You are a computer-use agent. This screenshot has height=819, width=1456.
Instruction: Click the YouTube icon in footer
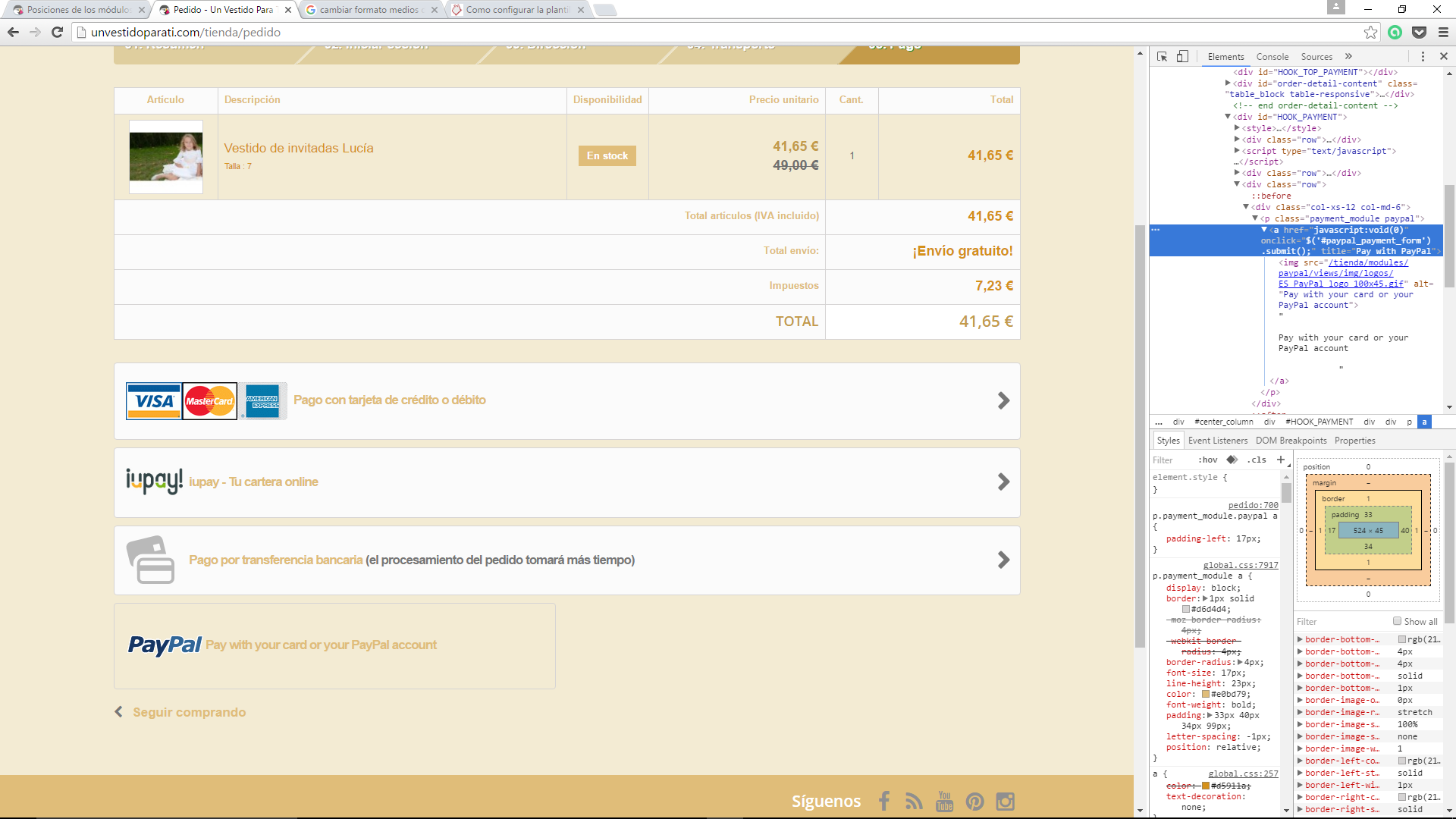click(x=944, y=802)
